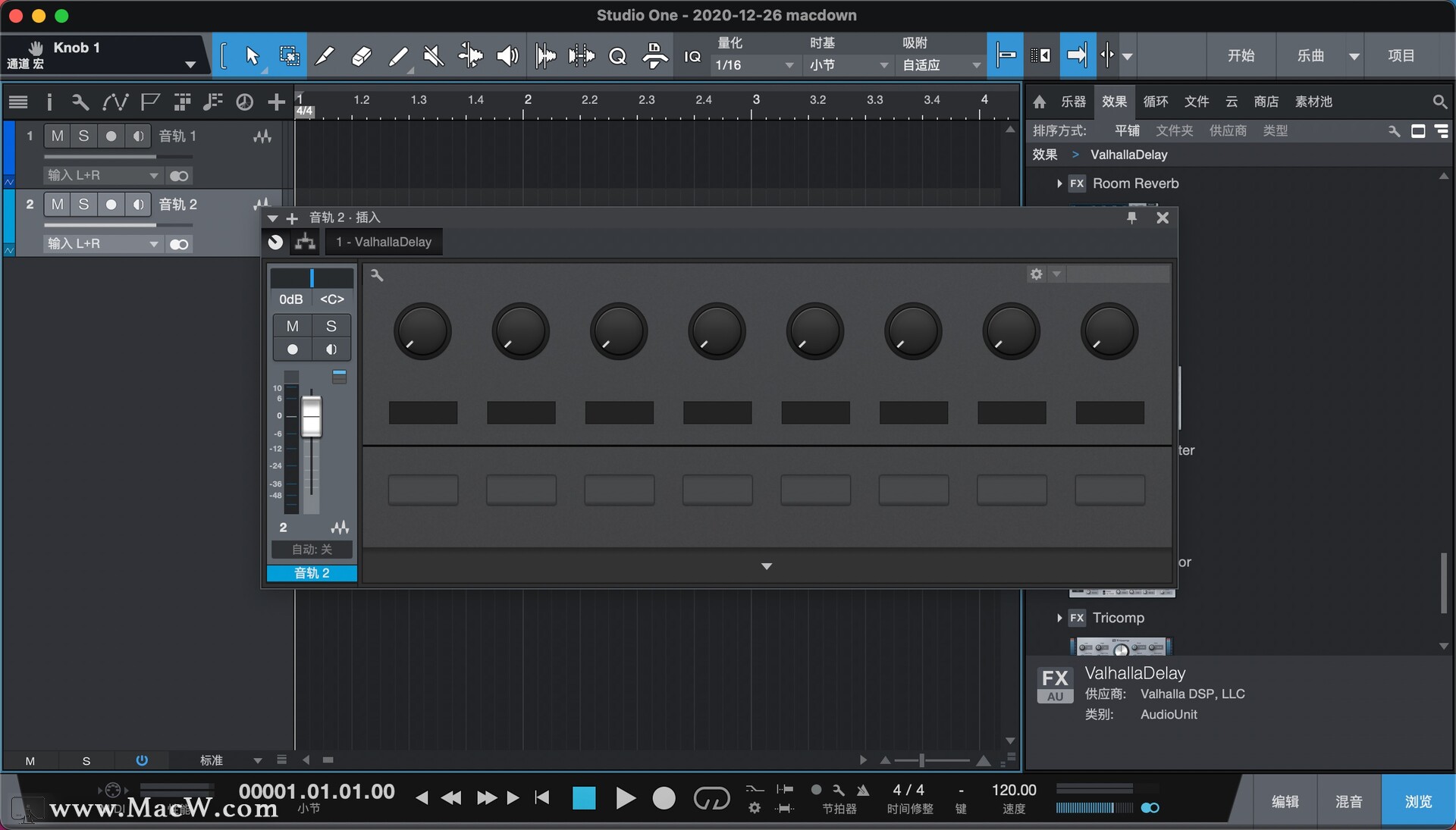
Task: Select the 1 - ValhallaDelay tab
Action: (384, 242)
